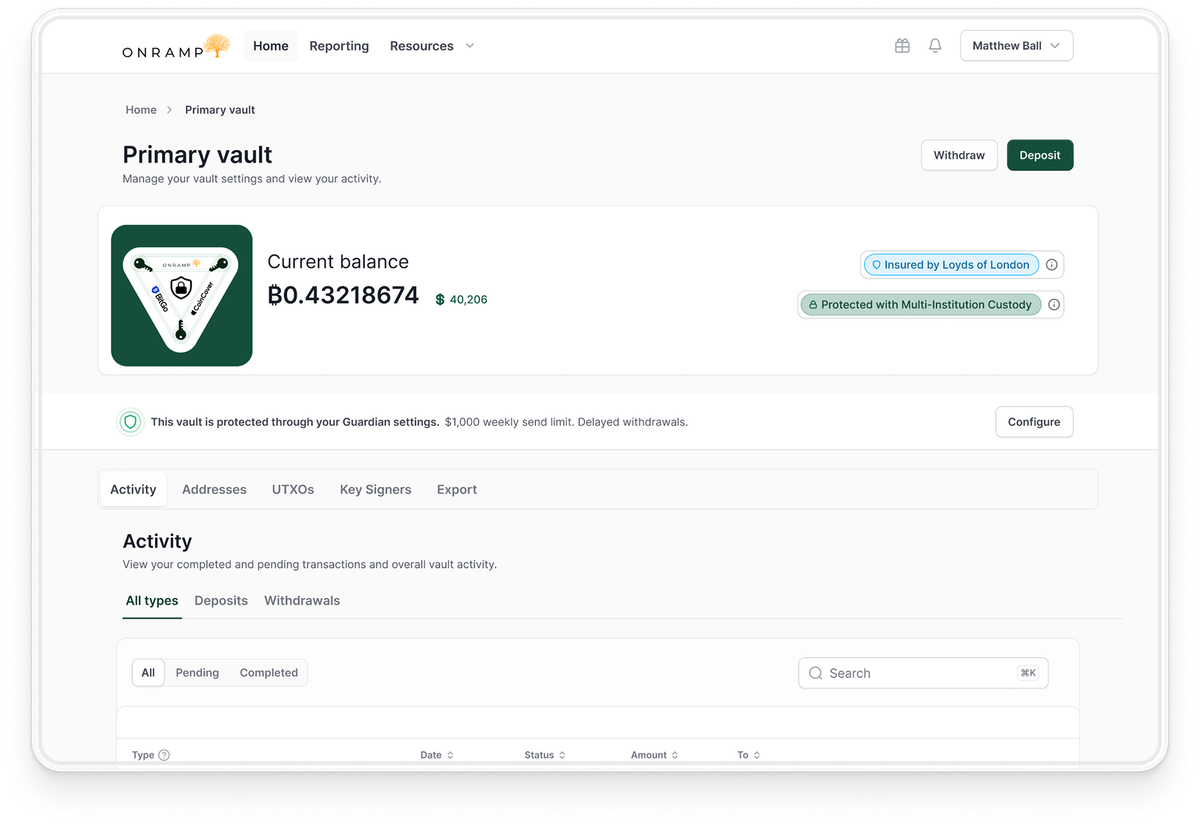Click the Search input field
Viewport: 1200px width, 826px height.
(x=923, y=673)
